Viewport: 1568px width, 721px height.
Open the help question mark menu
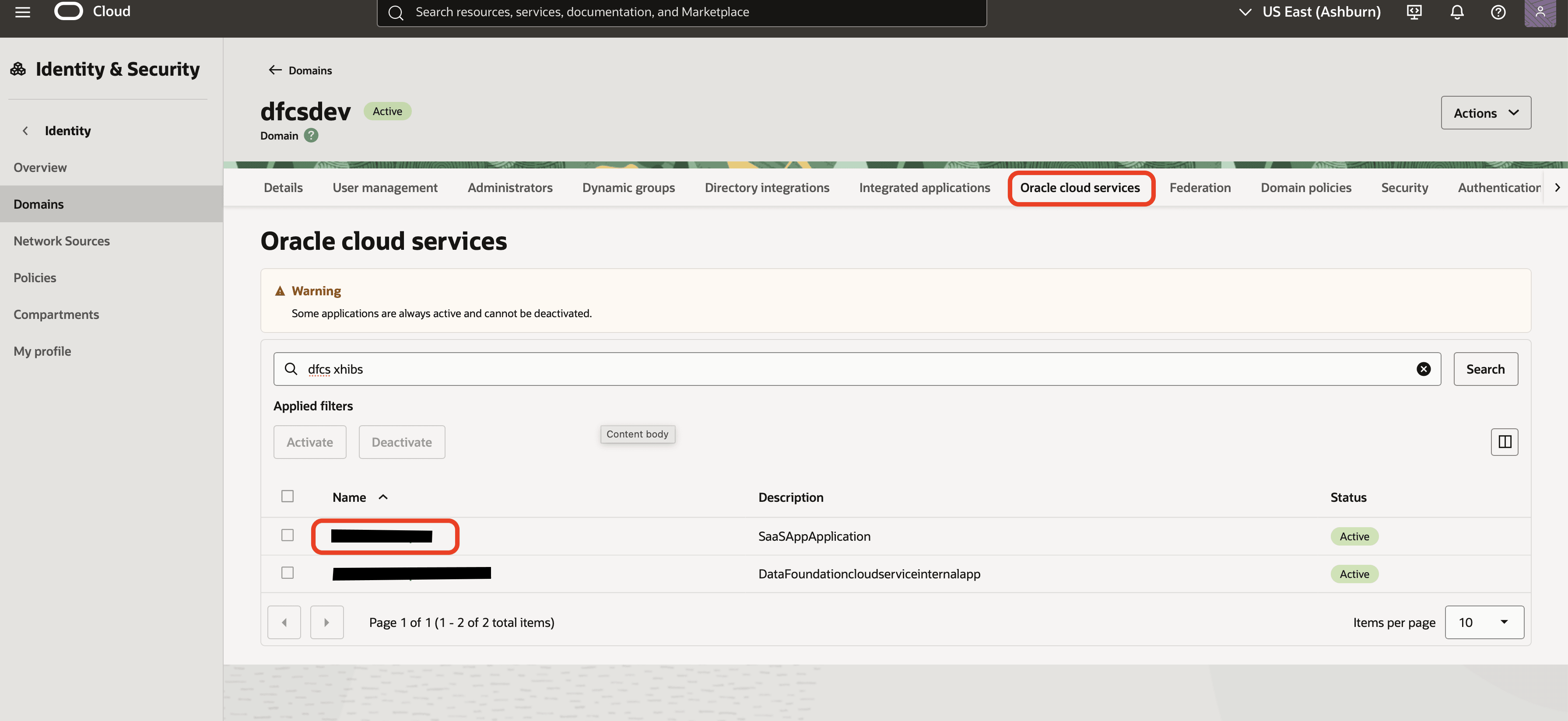(x=1498, y=11)
